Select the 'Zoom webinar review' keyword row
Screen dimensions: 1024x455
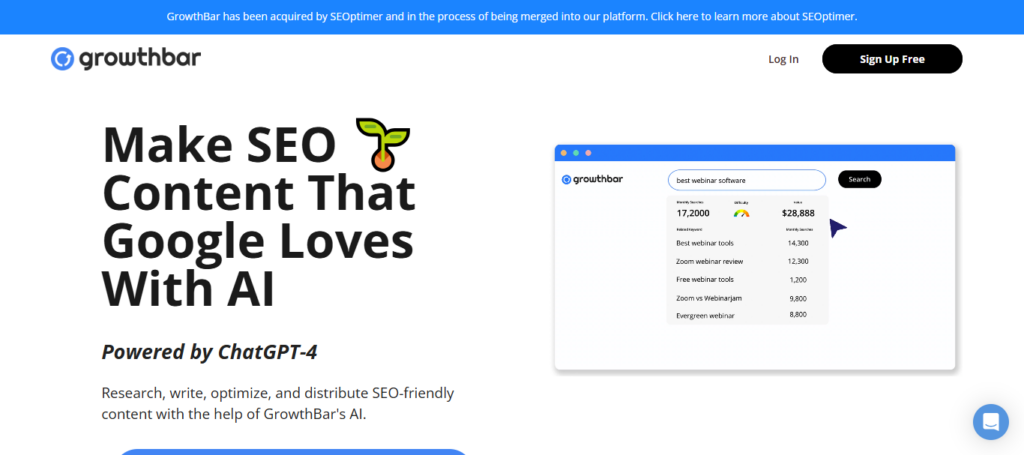tap(747, 261)
